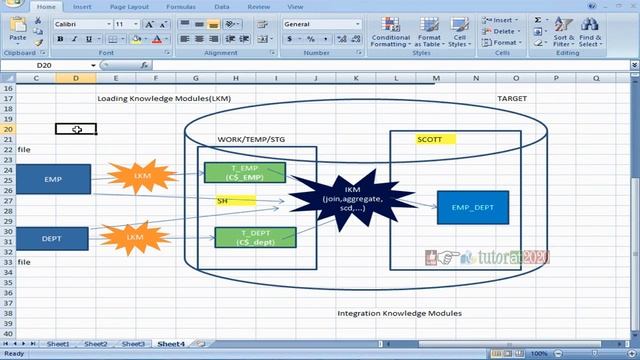
Task: Decrease decimal places
Action: (356, 39)
